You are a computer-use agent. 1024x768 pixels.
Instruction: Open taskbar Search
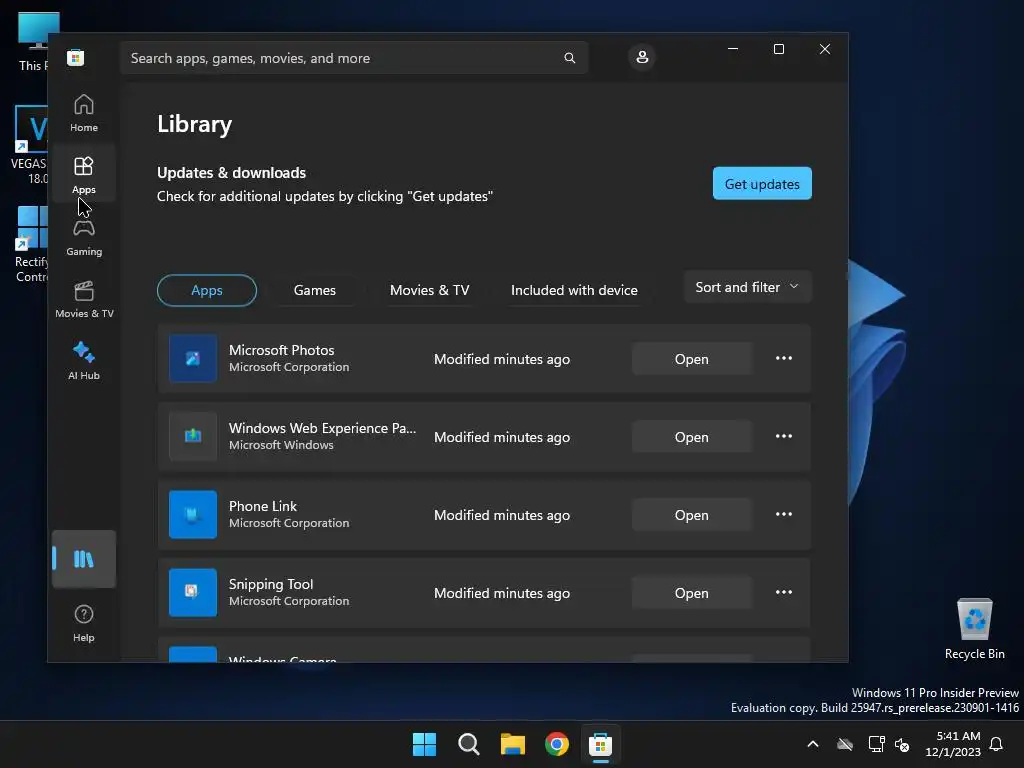[x=468, y=744]
